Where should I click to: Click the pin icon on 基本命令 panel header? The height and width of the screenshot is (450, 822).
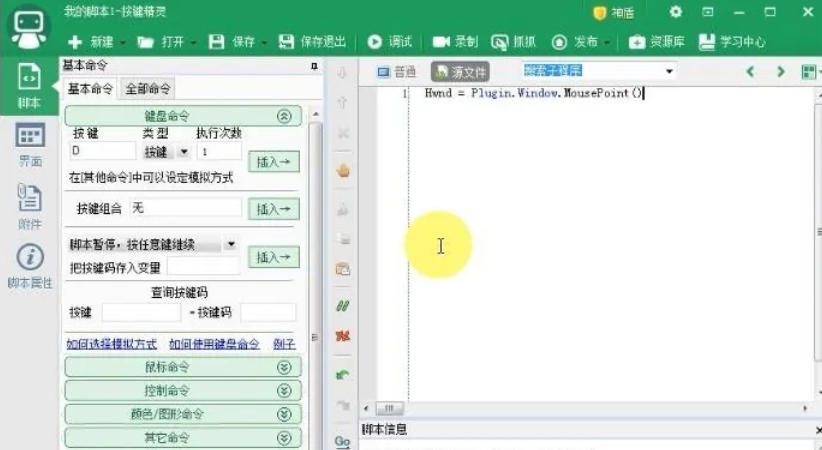pyautogui.click(x=314, y=66)
